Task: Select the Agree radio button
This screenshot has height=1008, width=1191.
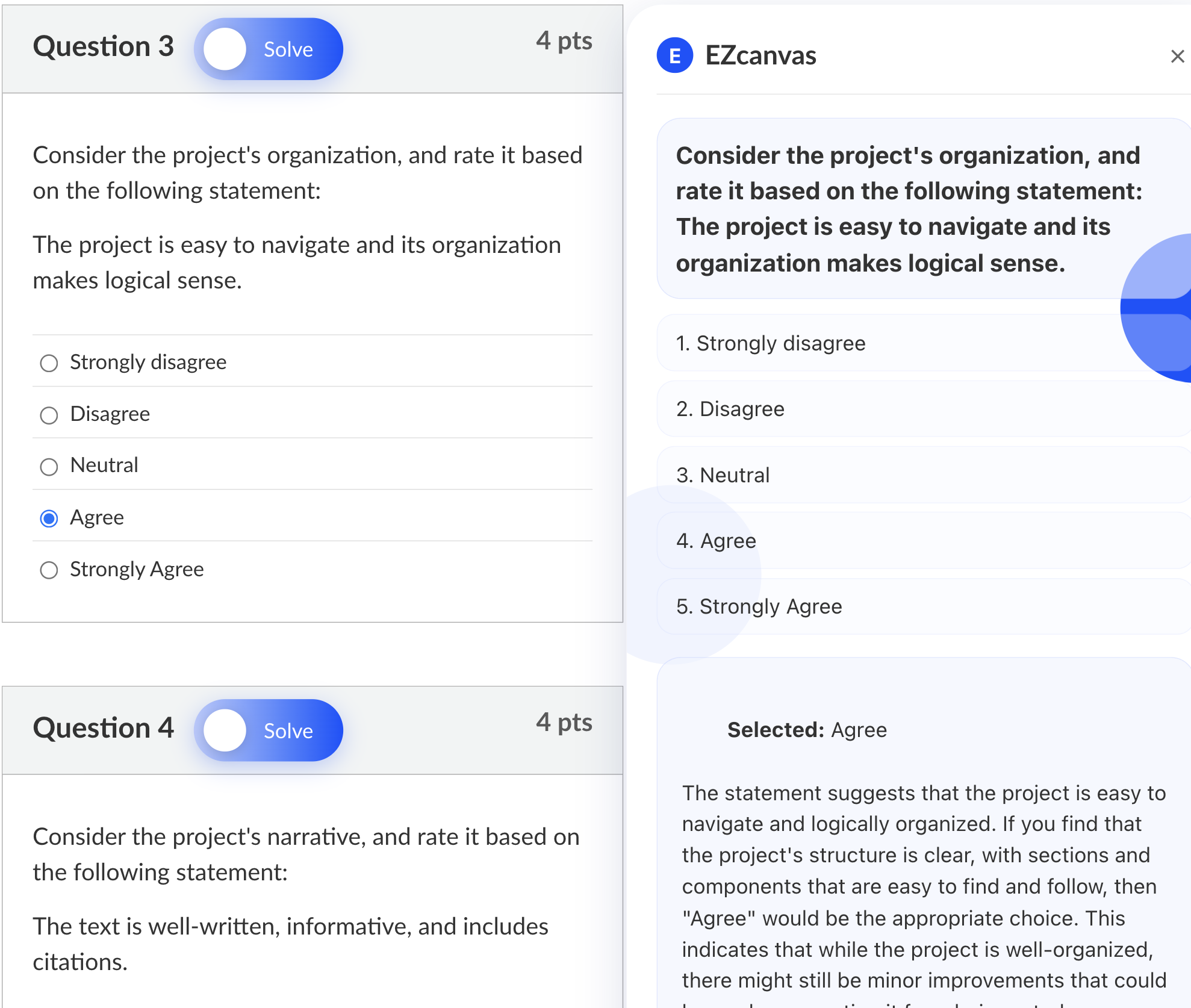Action: pos(49,518)
